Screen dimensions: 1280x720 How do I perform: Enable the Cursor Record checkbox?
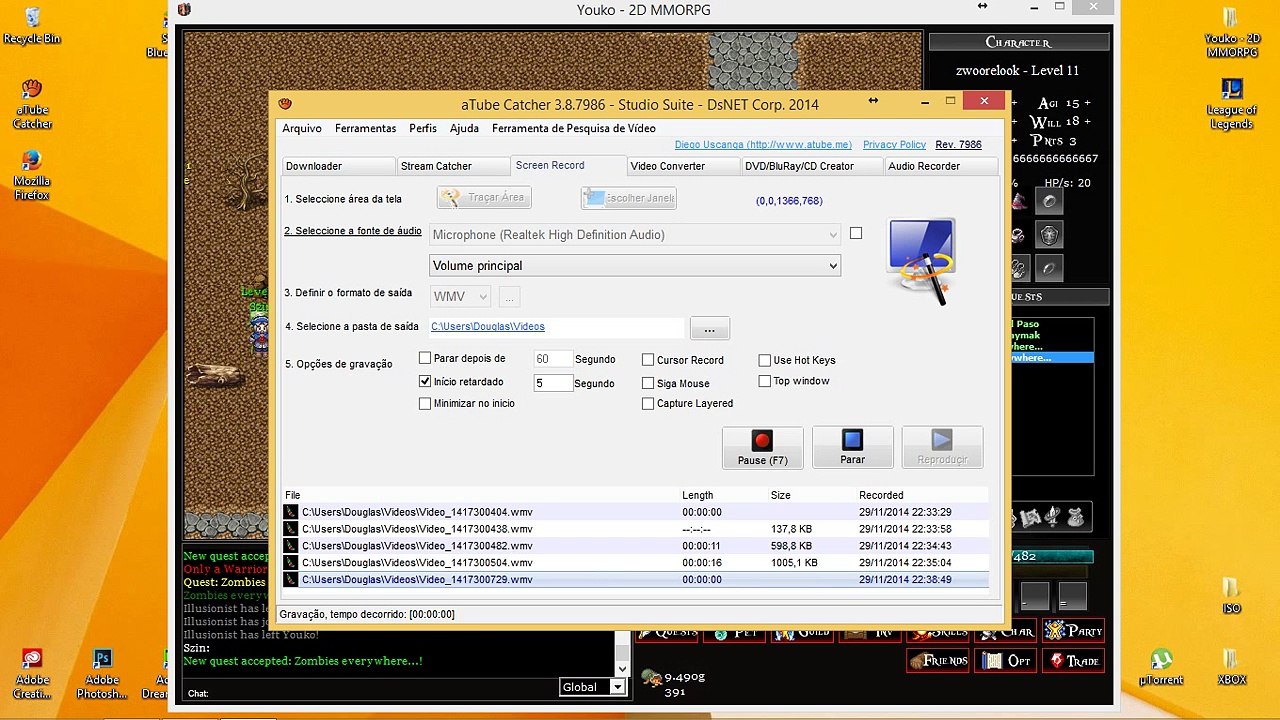pos(648,360)
